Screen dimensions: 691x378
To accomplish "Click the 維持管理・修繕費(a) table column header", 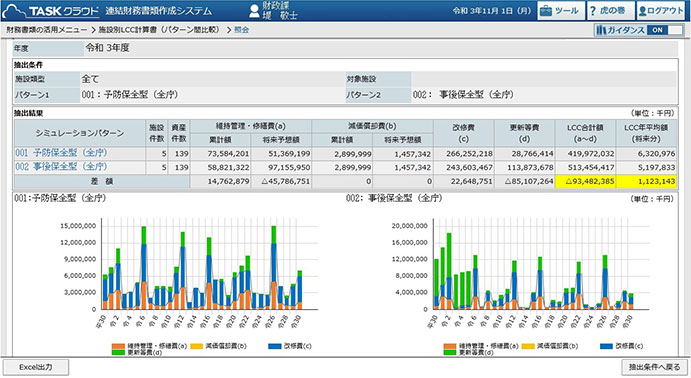I will click(x=250, y=126).
